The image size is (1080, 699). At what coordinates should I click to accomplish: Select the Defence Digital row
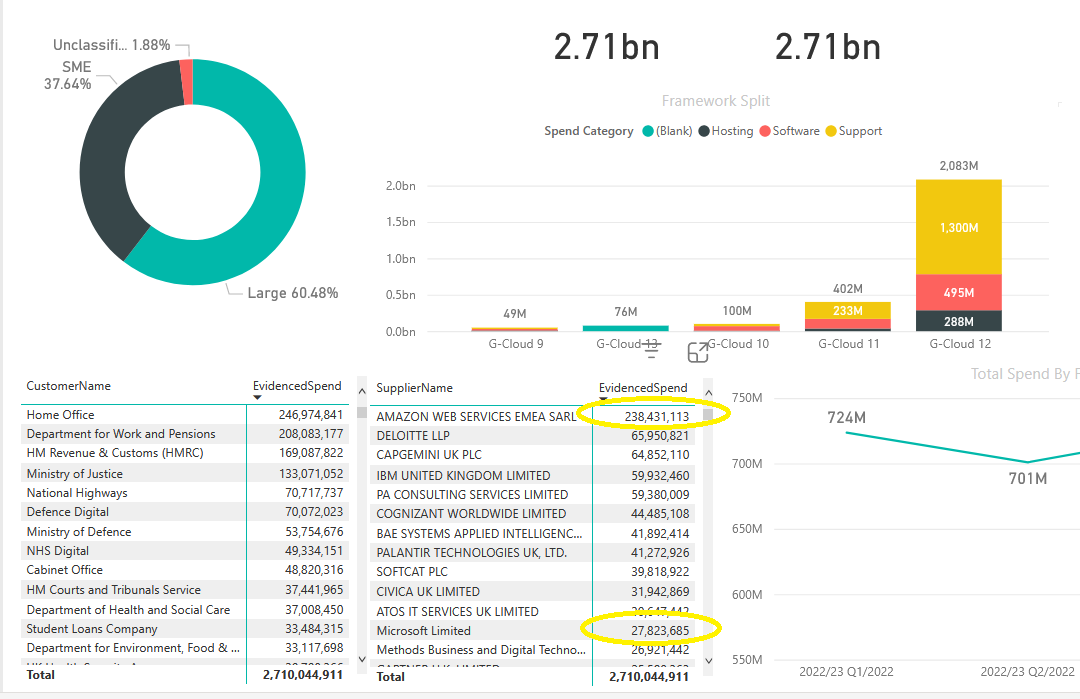[x=185, y=512]
